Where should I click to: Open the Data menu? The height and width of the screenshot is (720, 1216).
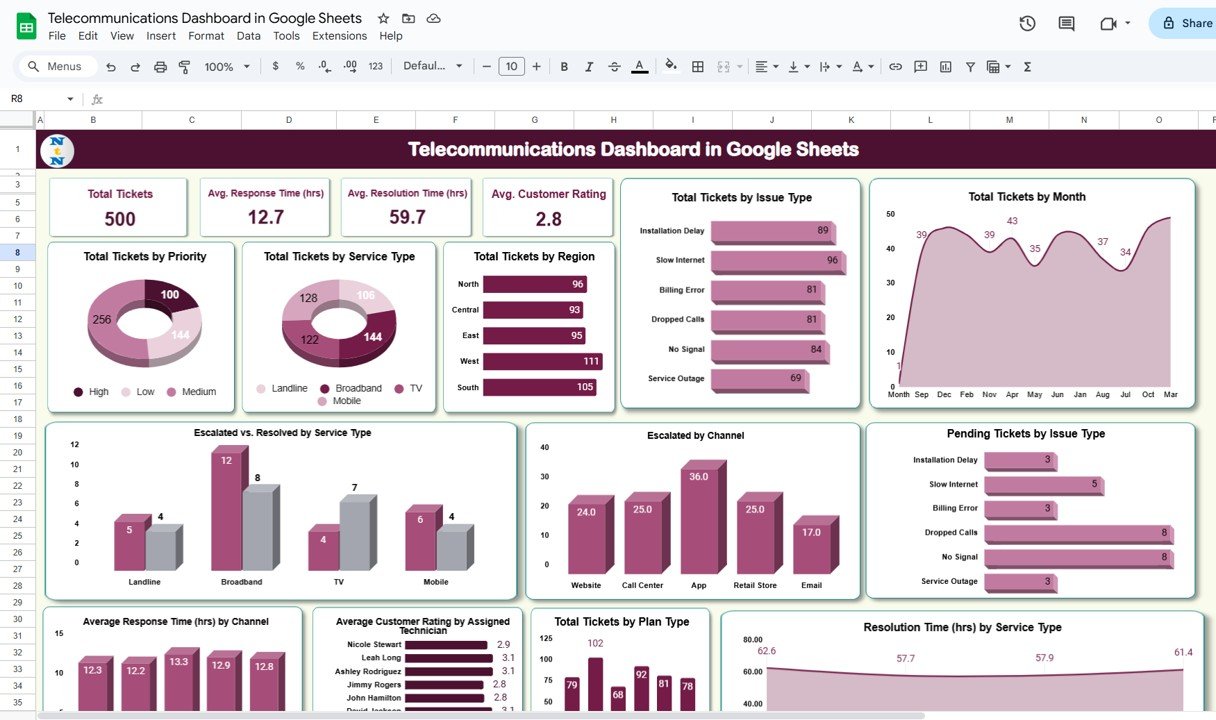click(x=249, y=36)
